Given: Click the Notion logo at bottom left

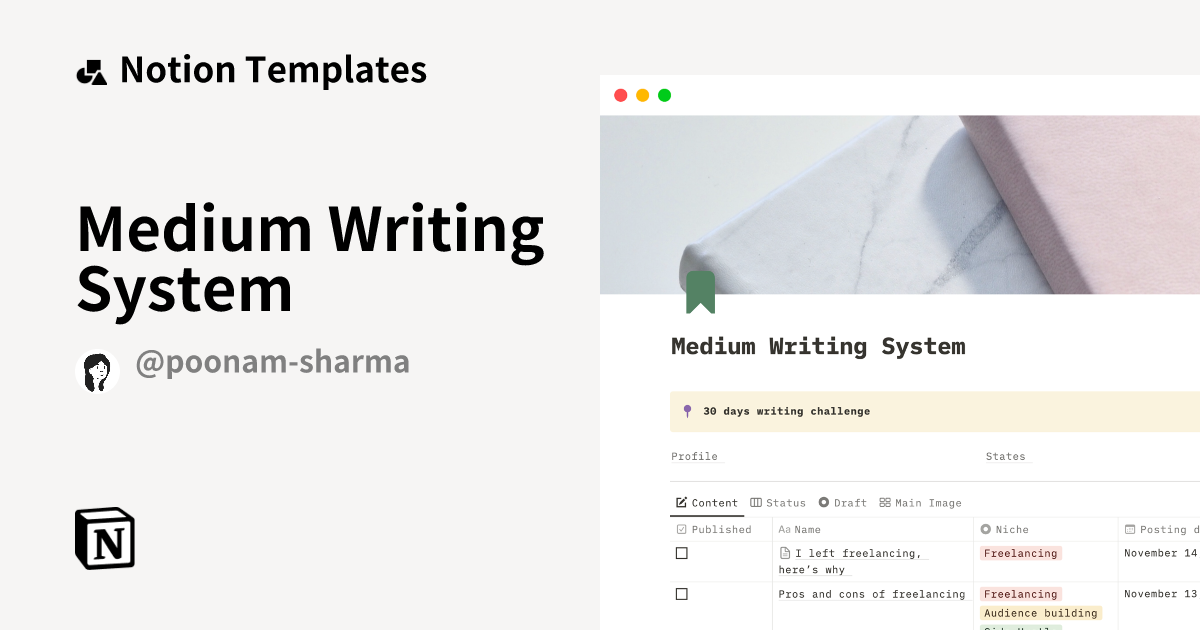Looking at the screenshot, I should click(x=104, y=538).
